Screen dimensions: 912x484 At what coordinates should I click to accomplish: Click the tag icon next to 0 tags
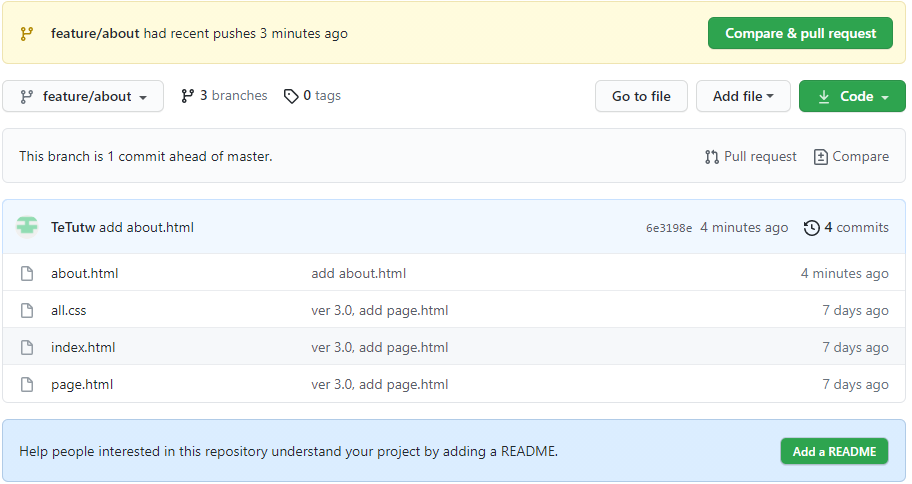(291, 96)
